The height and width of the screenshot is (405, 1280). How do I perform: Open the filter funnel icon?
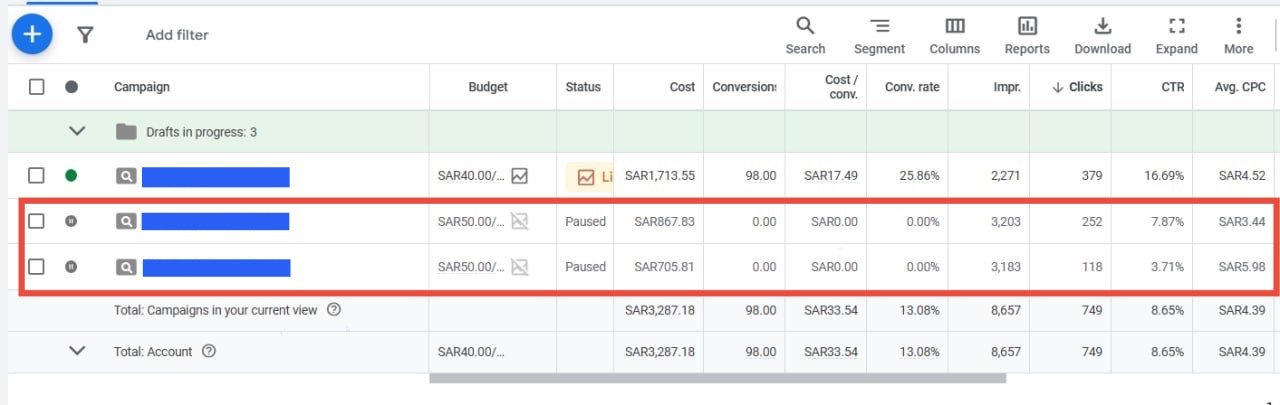click(x=85, y=35)
